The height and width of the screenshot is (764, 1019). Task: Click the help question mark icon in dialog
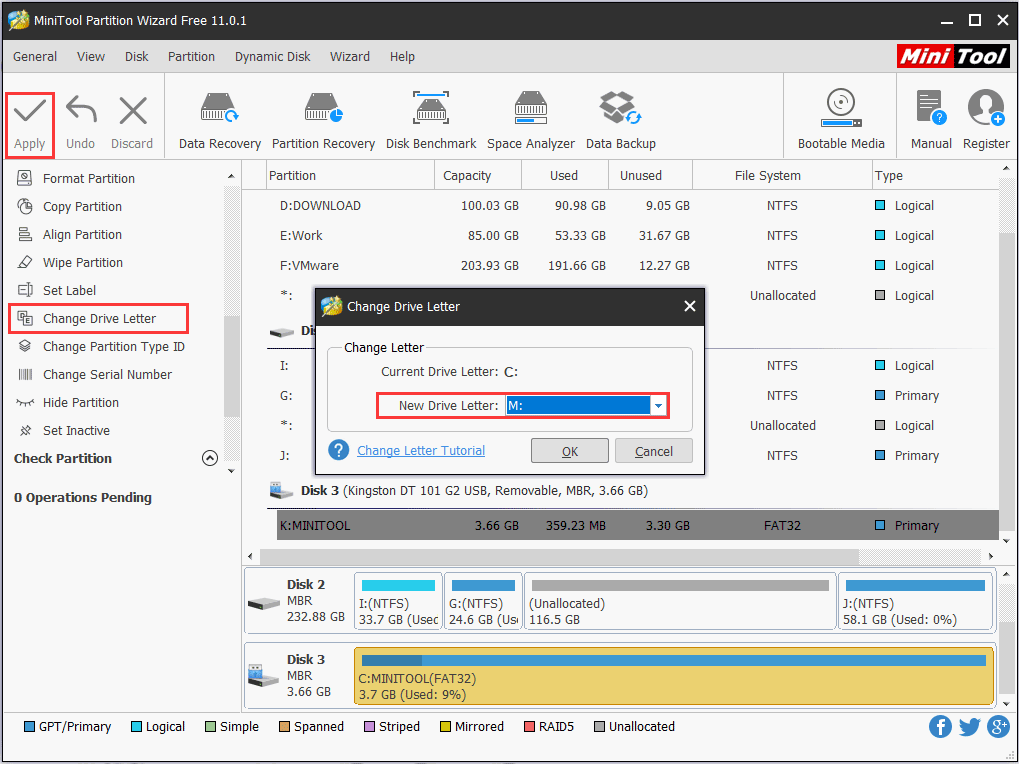coord(339,450)
